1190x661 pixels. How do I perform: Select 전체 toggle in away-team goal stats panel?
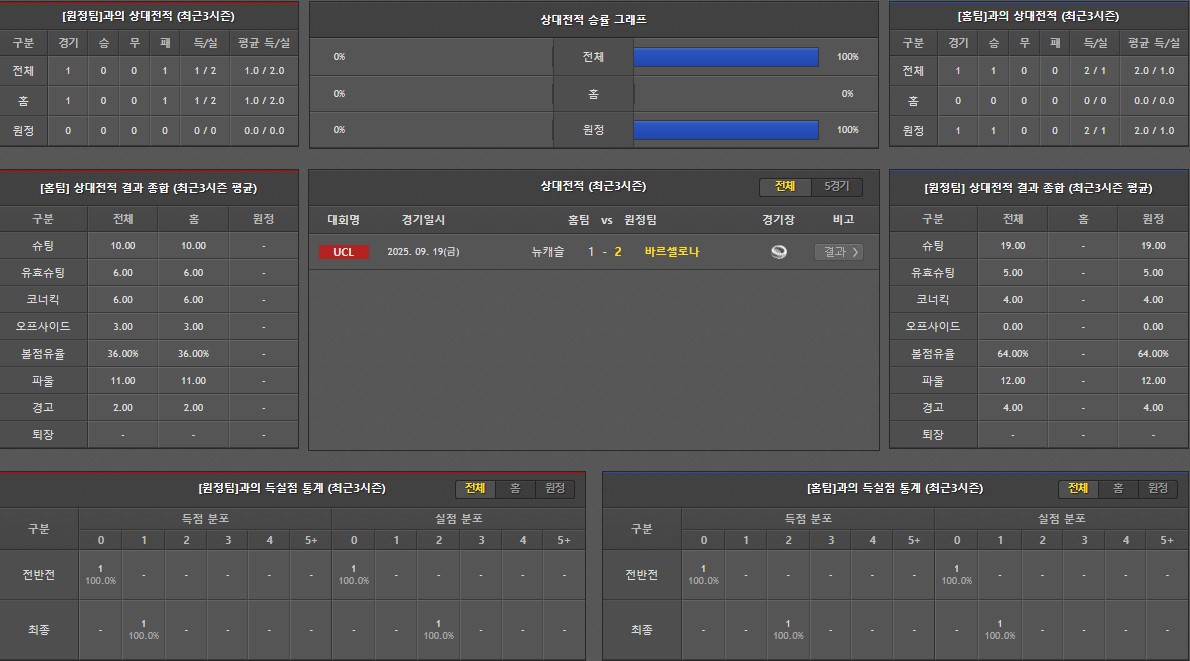click(475, 488)
